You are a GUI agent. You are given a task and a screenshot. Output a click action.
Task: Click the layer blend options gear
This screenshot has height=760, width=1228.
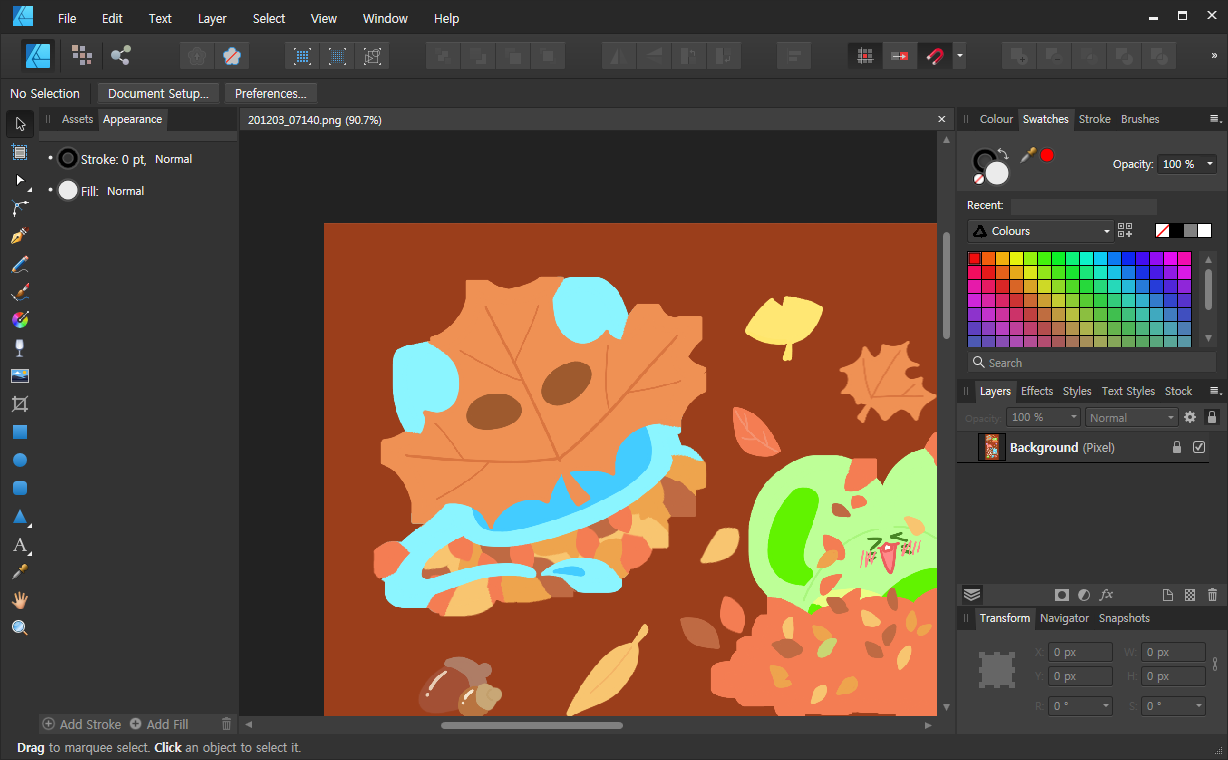(1190, 417)
